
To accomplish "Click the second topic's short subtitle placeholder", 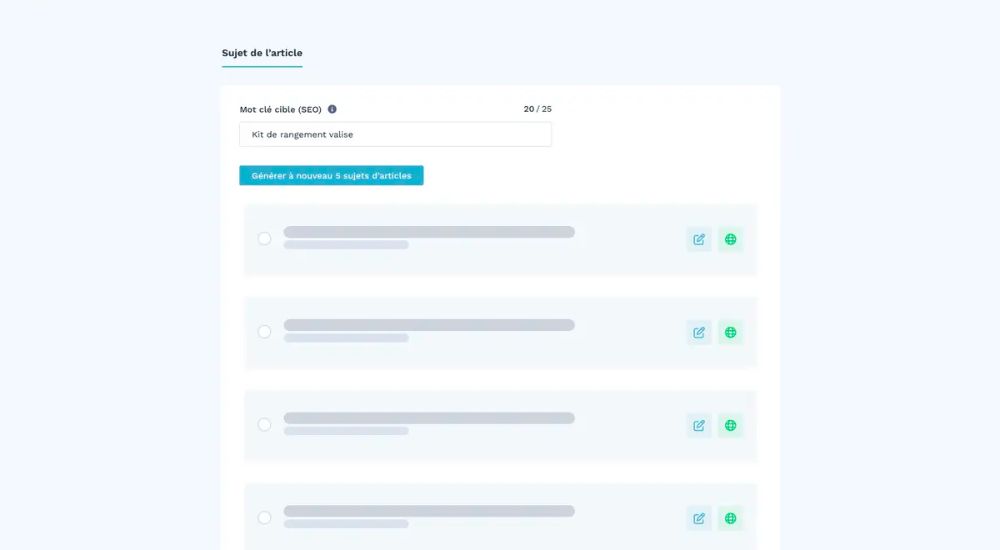I will click(346, 338).
